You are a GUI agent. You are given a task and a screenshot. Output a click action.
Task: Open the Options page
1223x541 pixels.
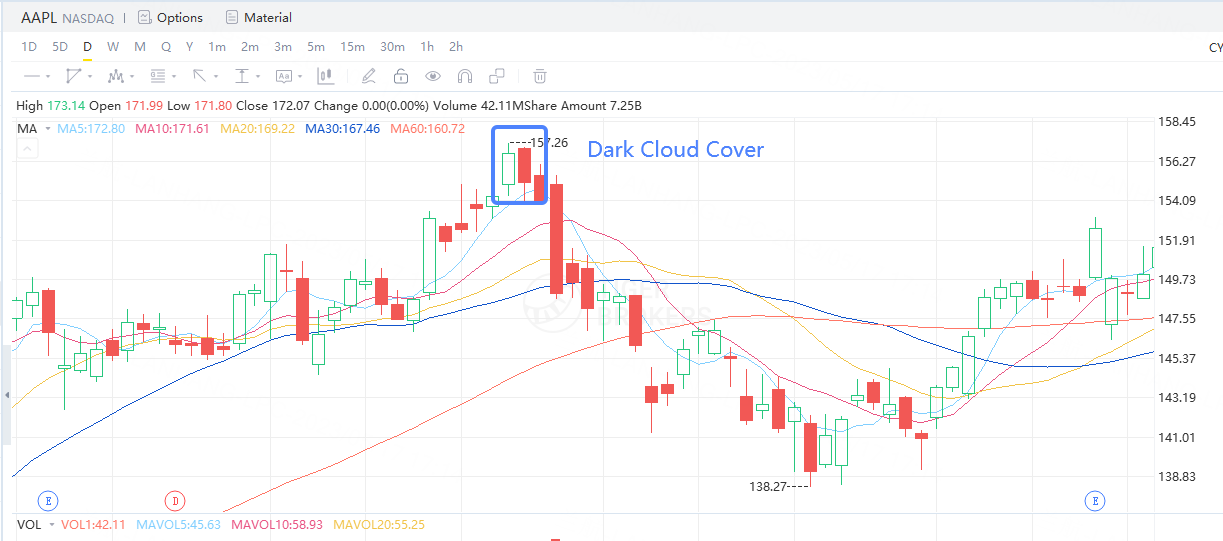[x=170, y=17]
